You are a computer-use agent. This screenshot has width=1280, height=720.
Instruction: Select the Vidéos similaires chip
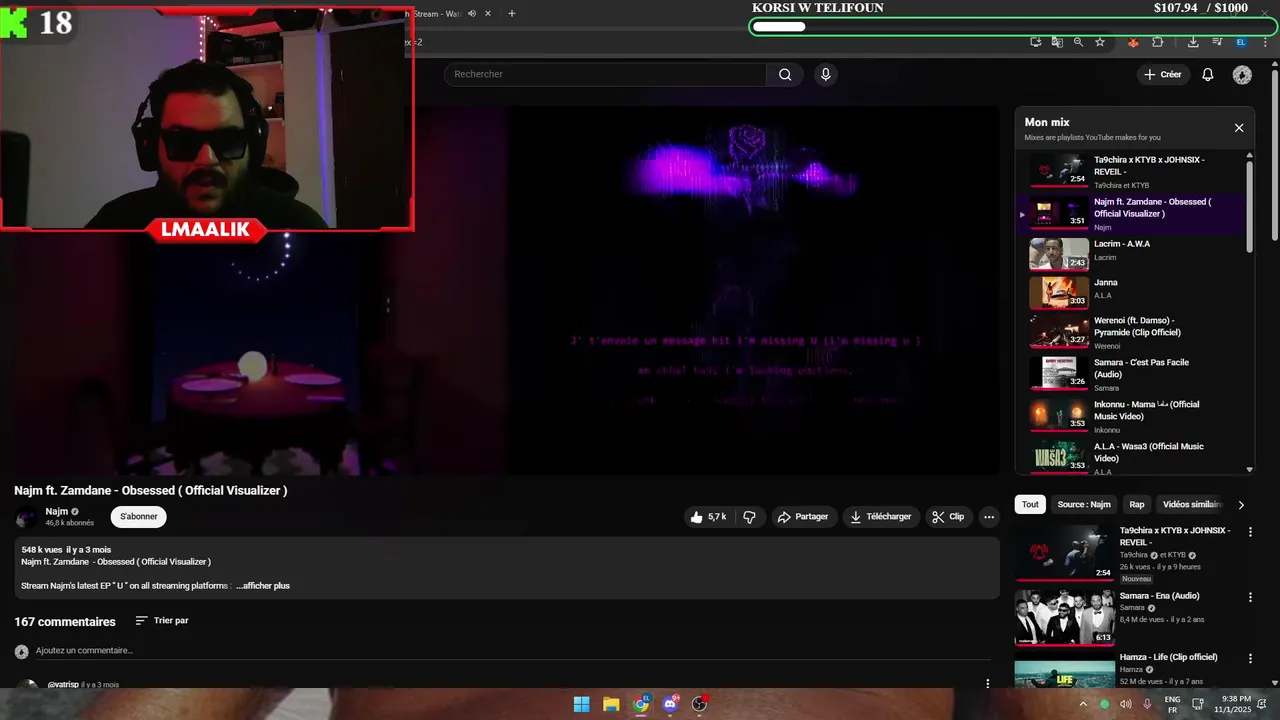coord(1192,505)
